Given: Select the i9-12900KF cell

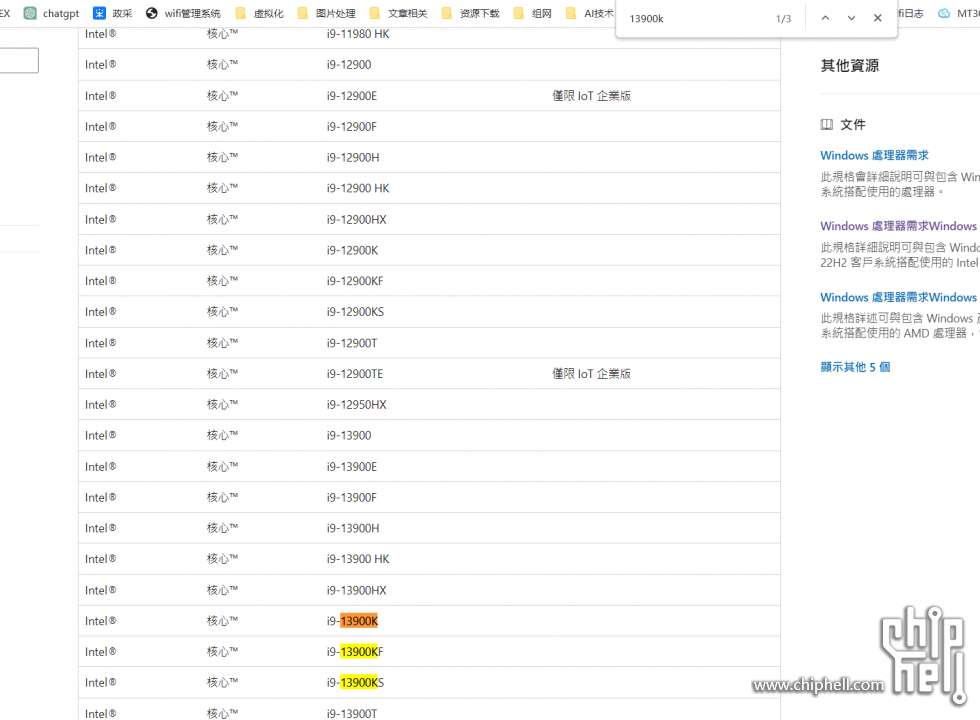Looking at the screenshot, I should click(x=354, y=281).
